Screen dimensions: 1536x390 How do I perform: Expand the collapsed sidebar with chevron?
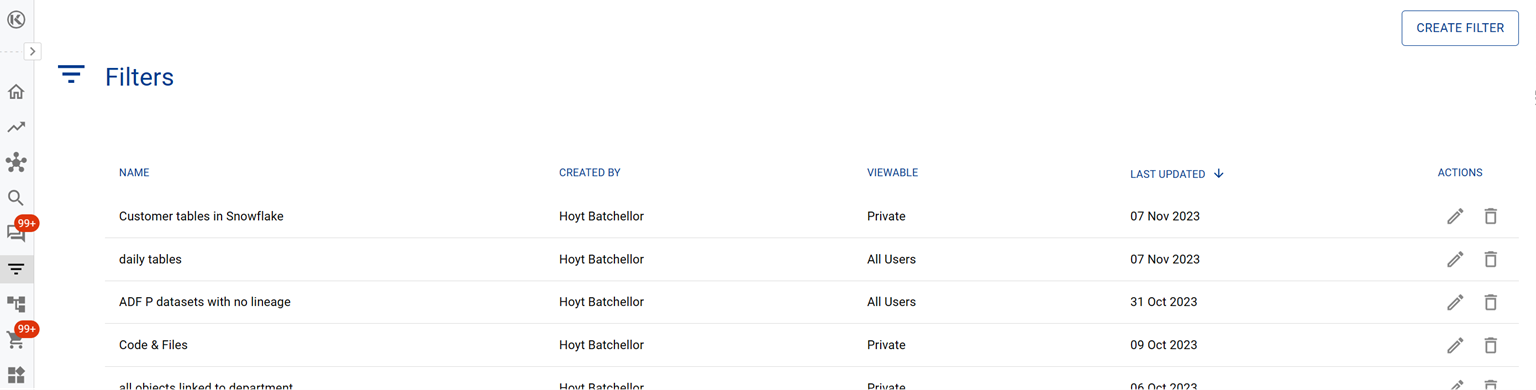(32, 51)
